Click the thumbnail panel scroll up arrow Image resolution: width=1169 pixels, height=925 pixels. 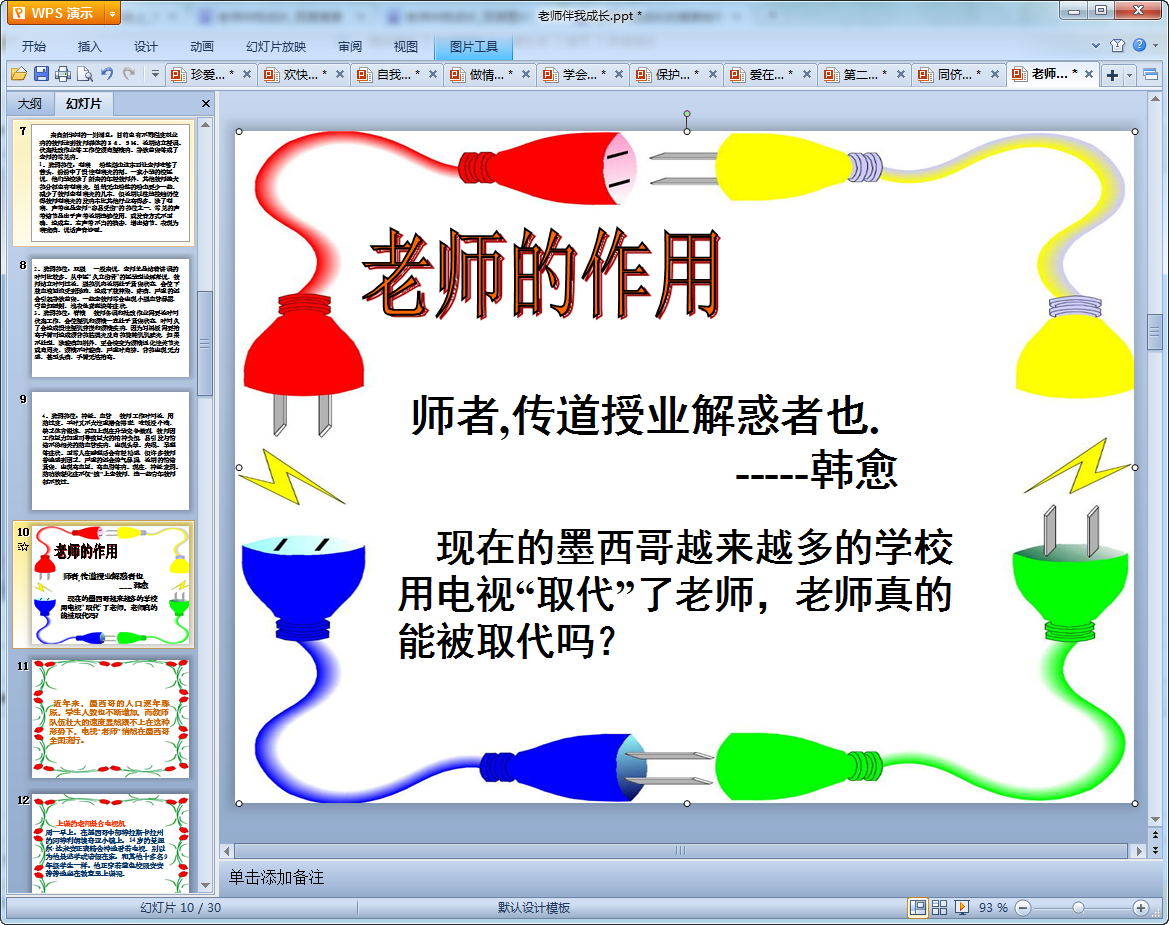pyautogui.click(x=205, y=124)
